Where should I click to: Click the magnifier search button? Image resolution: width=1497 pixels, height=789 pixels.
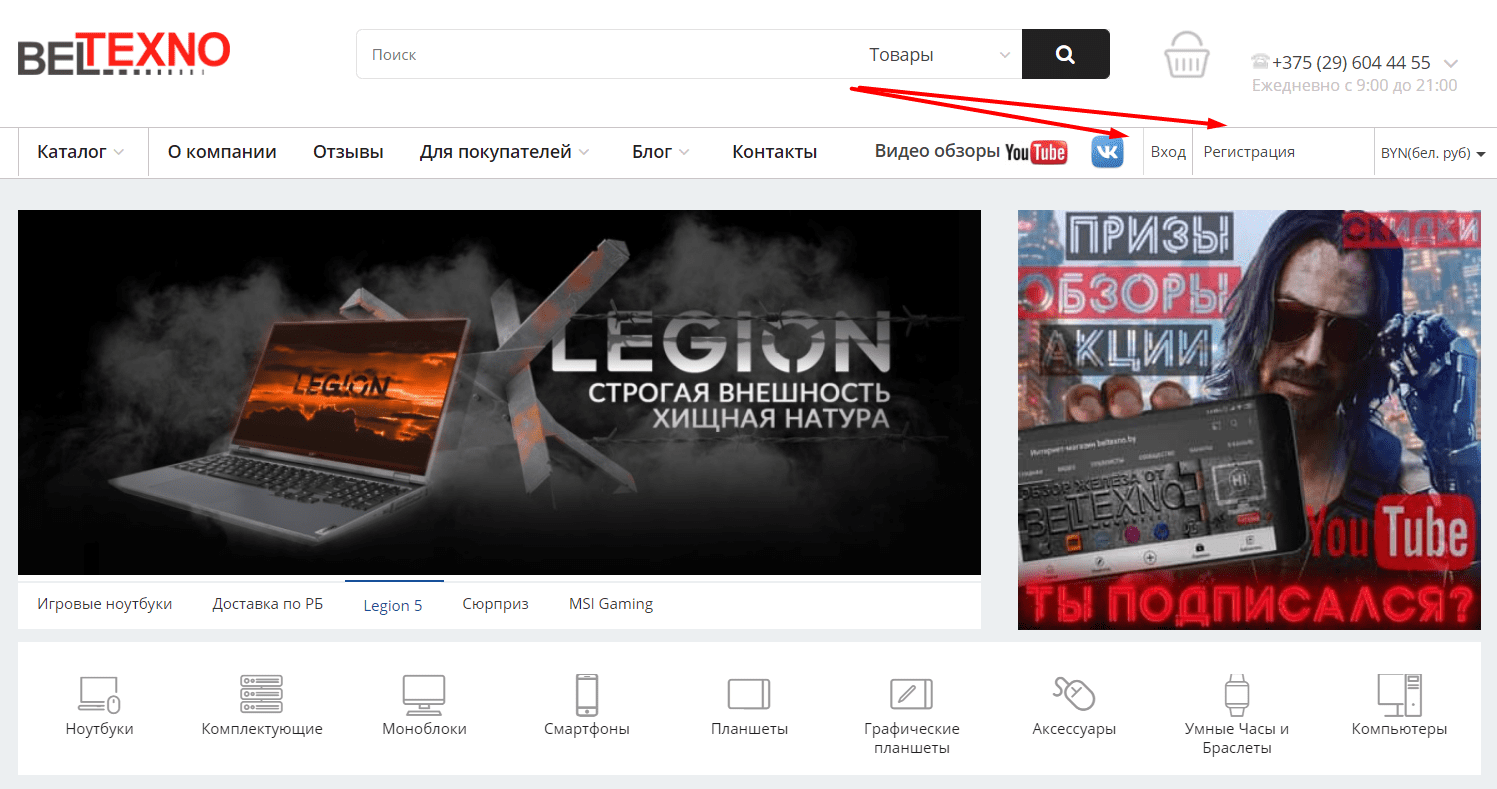tap(1065, 54)
